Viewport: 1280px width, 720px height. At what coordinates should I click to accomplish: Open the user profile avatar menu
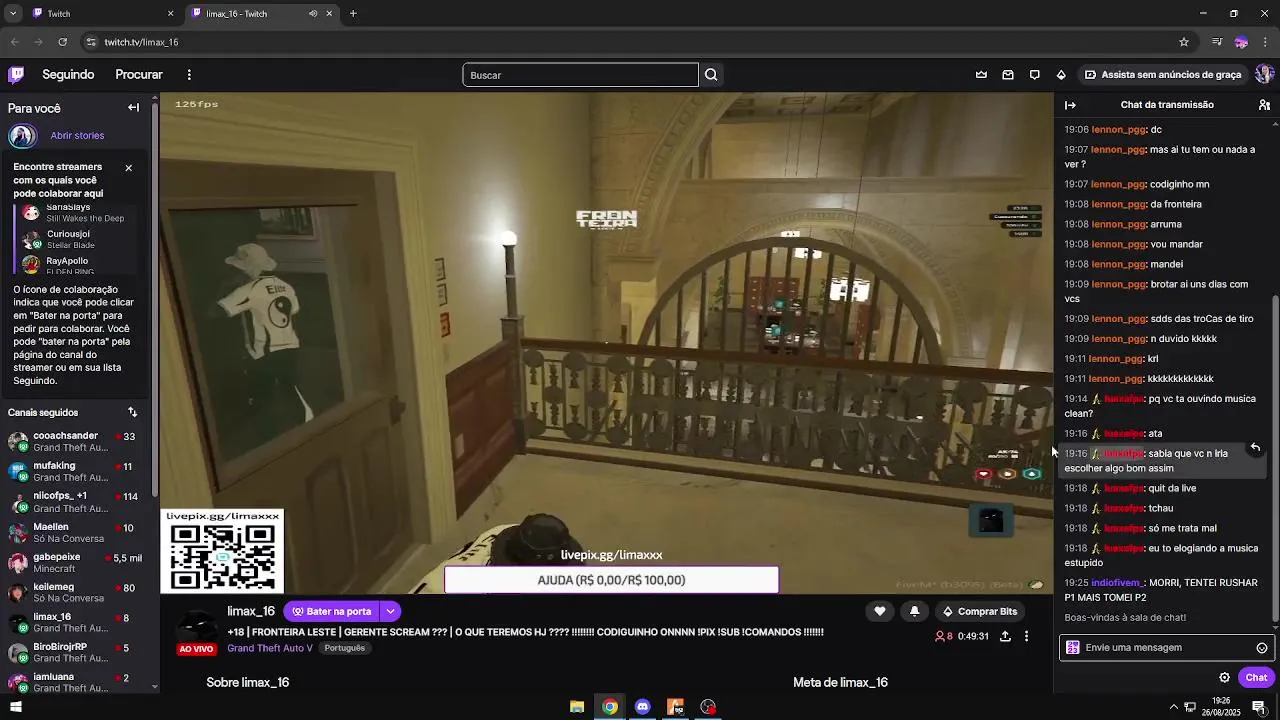[x=1264, y=75]
